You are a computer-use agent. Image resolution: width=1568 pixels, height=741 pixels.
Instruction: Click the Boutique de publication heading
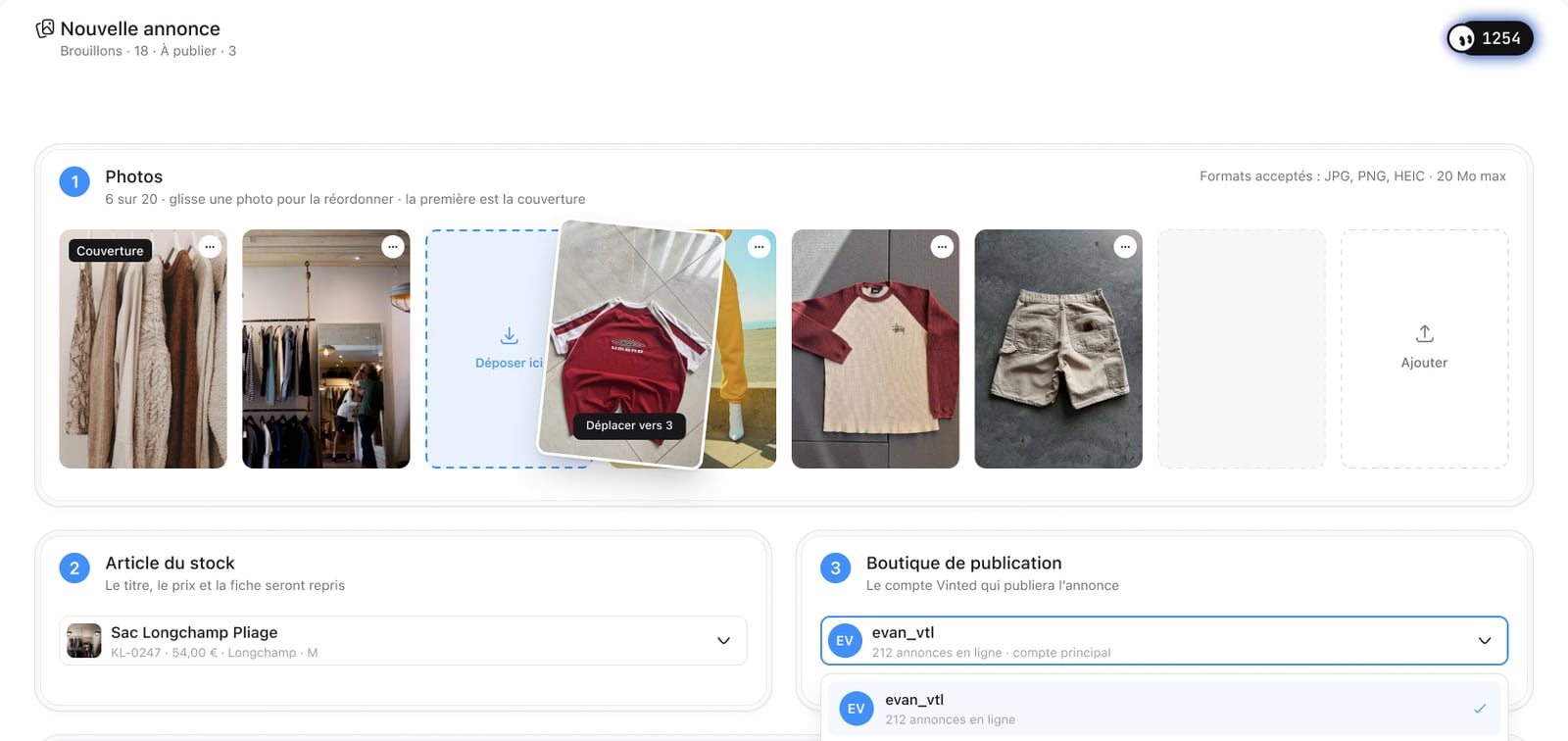(963, 563)
